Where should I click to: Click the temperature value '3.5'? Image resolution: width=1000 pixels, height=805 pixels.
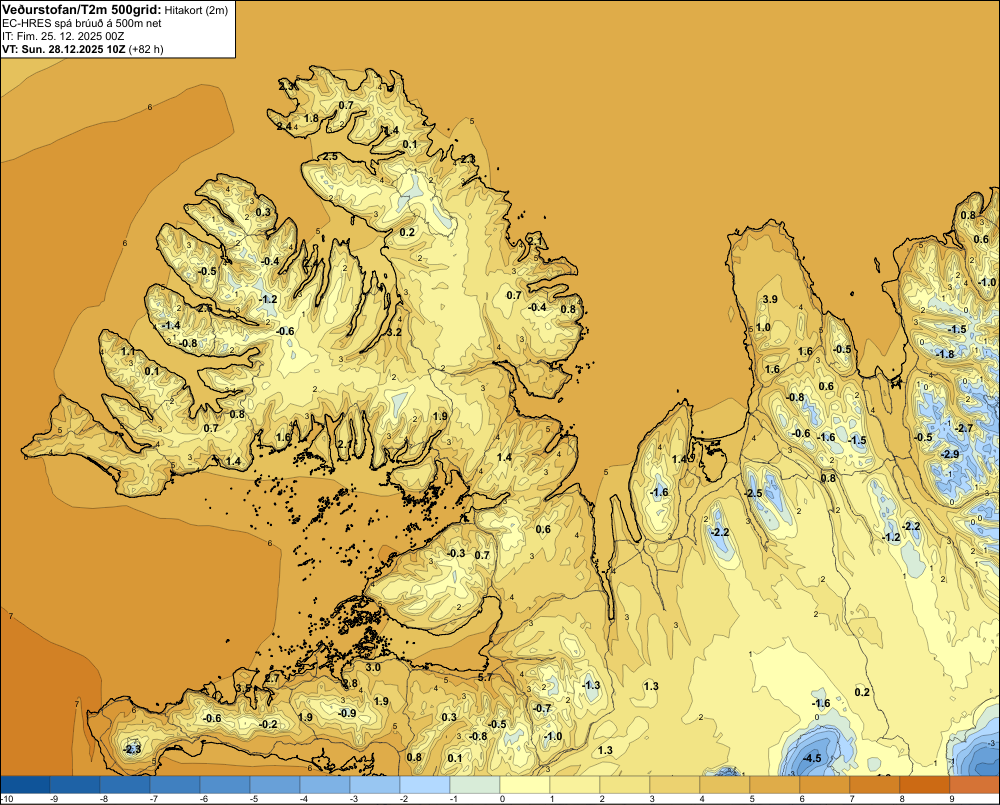243,688
